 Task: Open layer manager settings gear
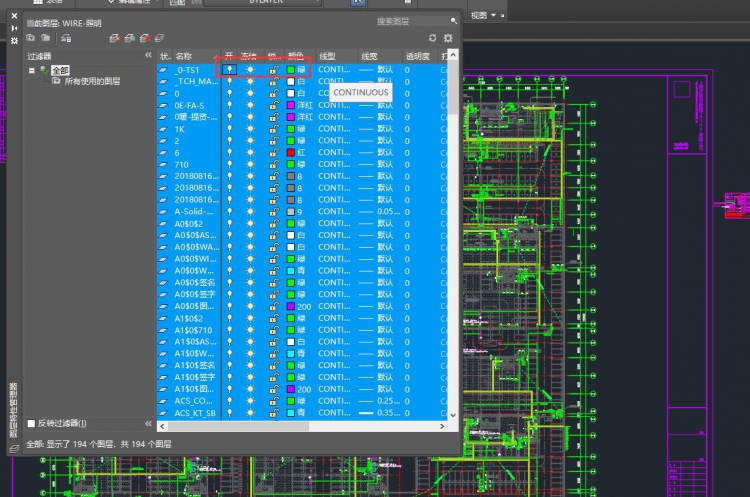coord(448,38)
